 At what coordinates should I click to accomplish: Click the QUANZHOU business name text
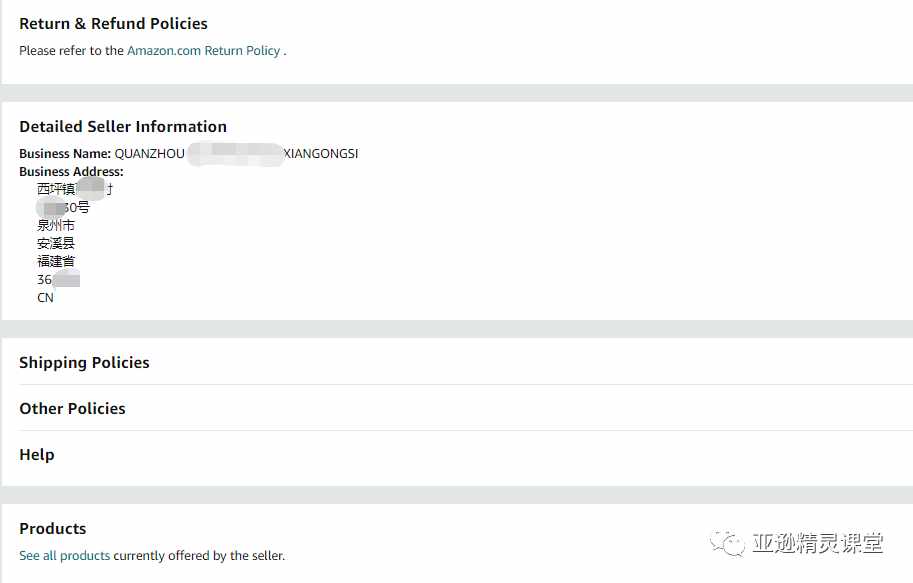click(150, 154)
